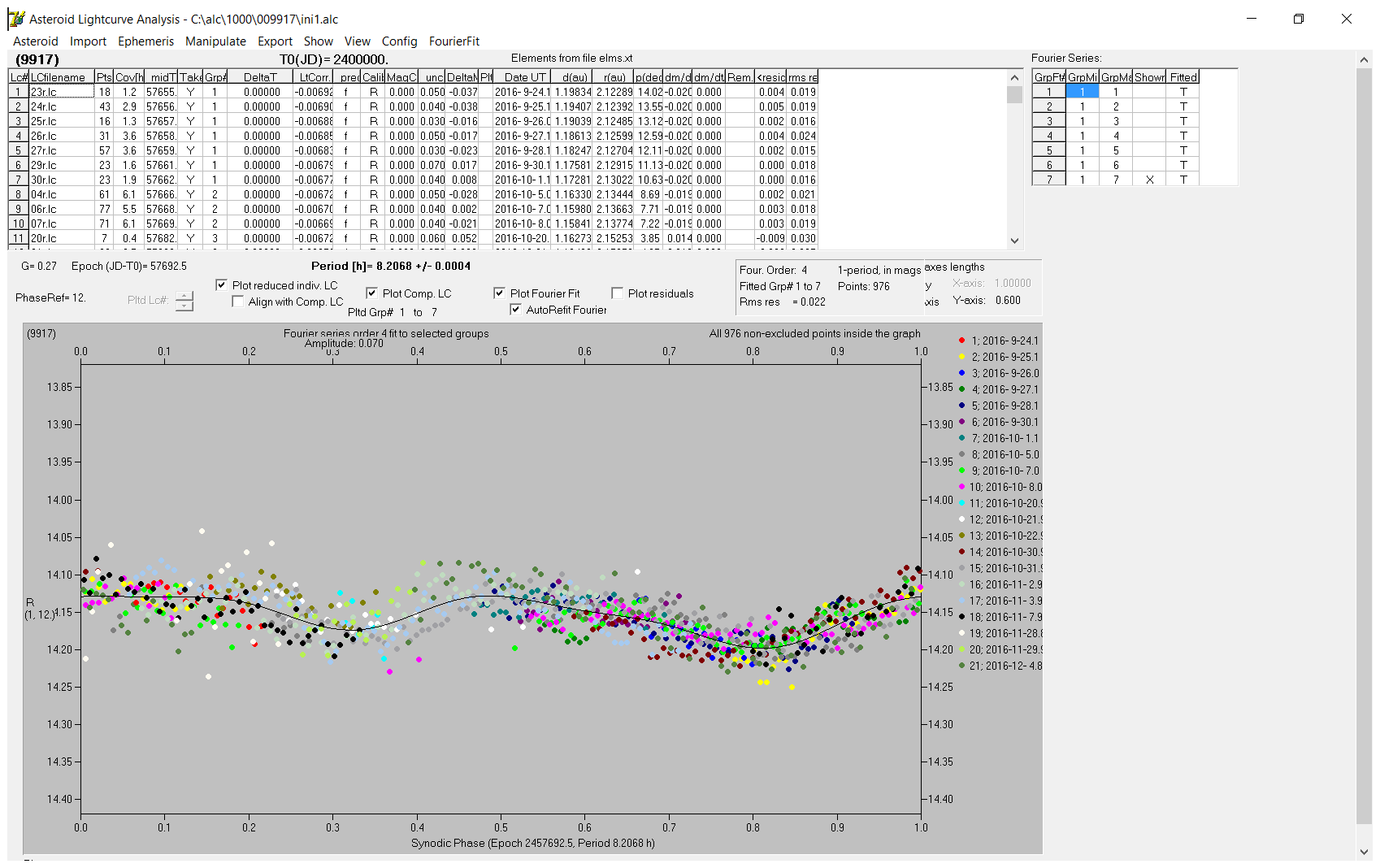The height and width of the screenshot is (868, 1380).
Task: Click the PhaseRef= 12. value
Action: (x=50, y=297)
